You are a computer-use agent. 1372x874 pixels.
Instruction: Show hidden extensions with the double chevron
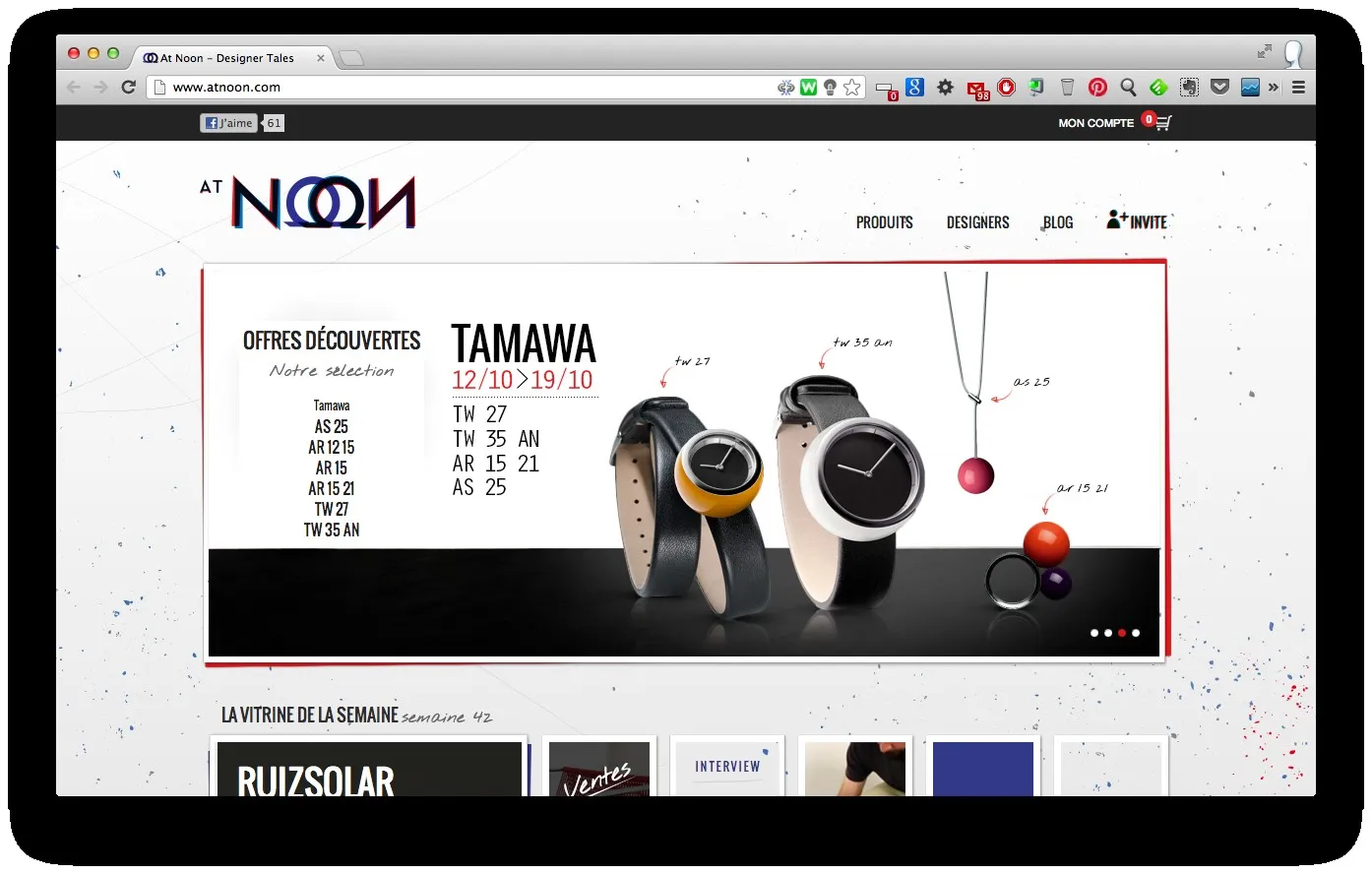1274,88
